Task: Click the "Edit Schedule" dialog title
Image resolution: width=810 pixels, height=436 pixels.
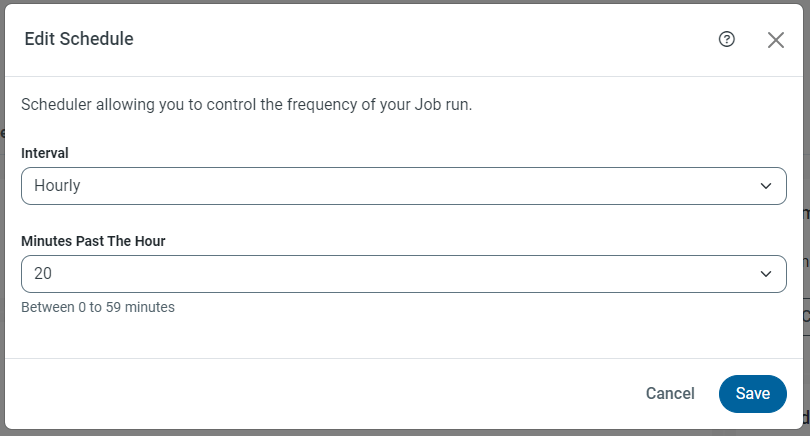Action: point(79,39)
